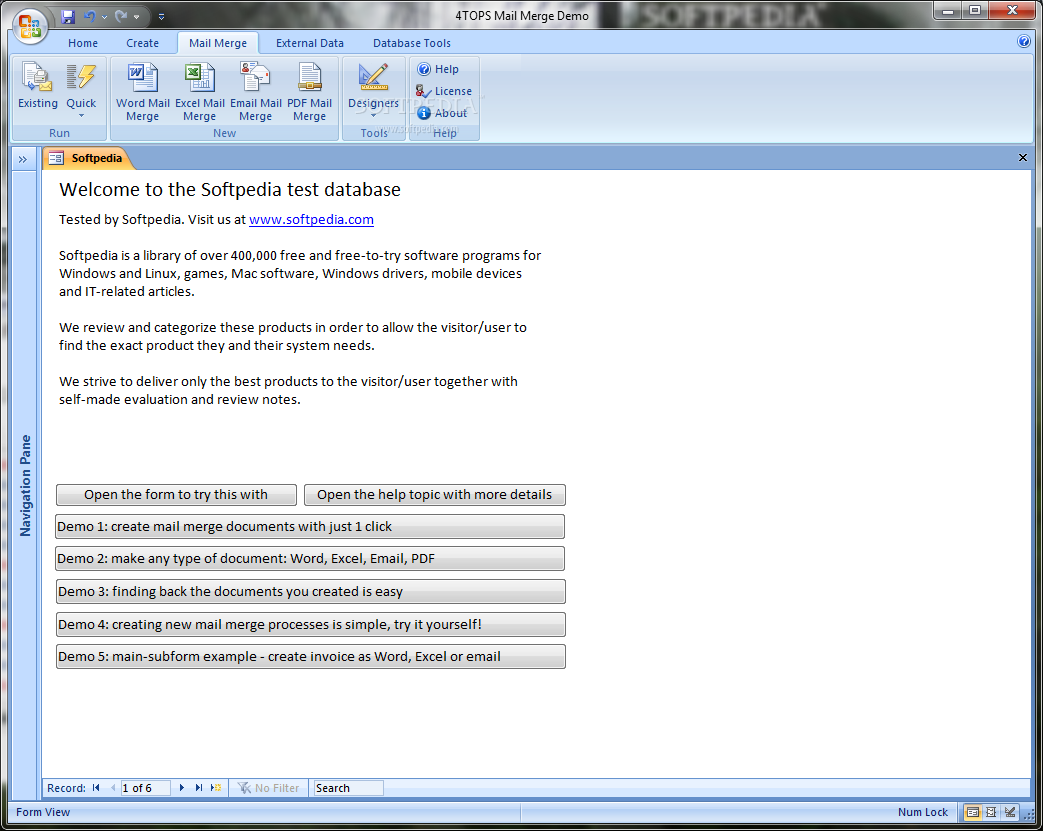Select Demo 4: creating new mail merge processes
This screenshot has height=831, width=1043.
coord(311,624)
